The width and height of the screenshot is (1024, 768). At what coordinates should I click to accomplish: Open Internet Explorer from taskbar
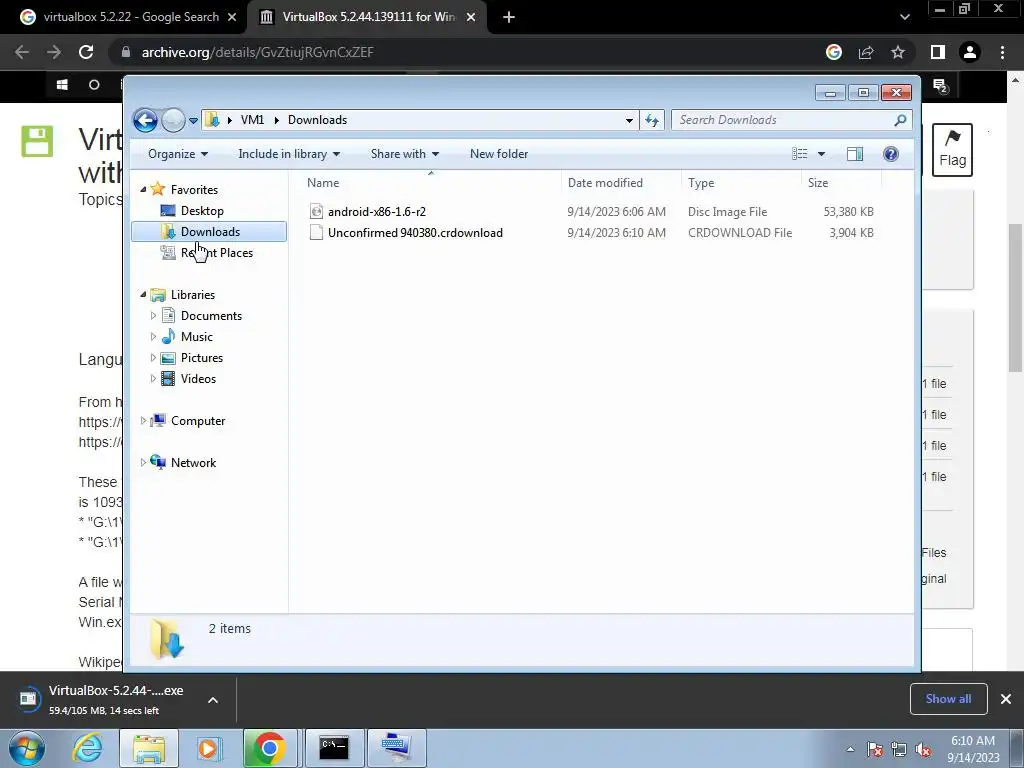88,748
